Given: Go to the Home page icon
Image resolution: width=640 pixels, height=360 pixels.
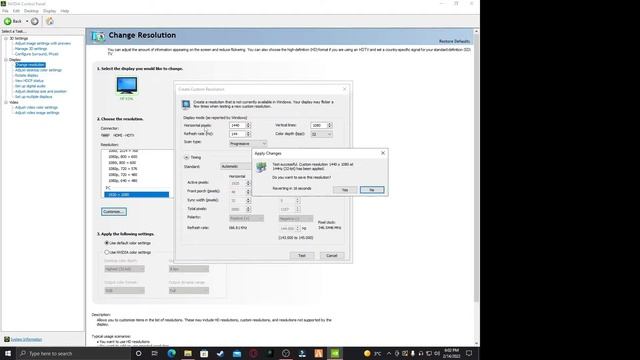Looking at the screenshot, I should (x=50, y=21).
